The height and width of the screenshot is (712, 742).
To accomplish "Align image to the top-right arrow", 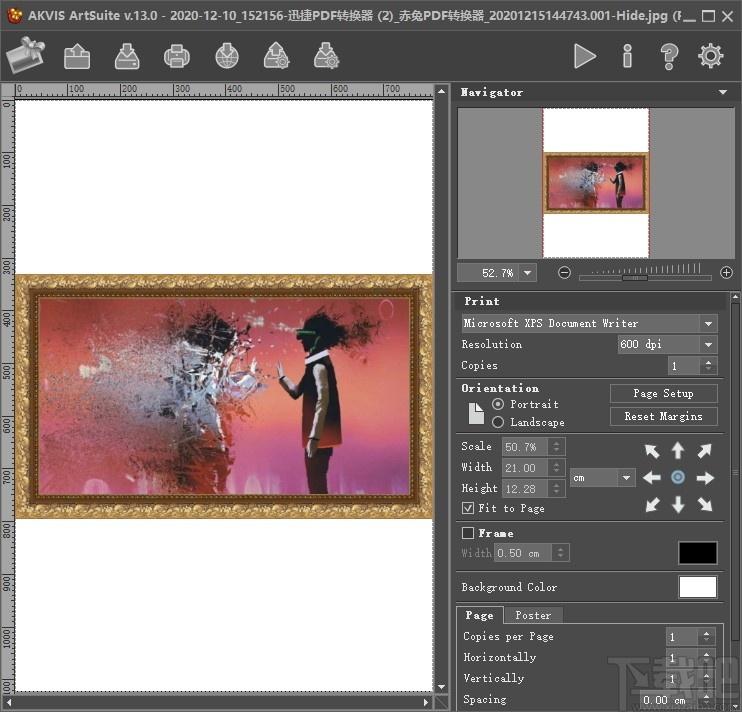I will (x=705, y=451).
